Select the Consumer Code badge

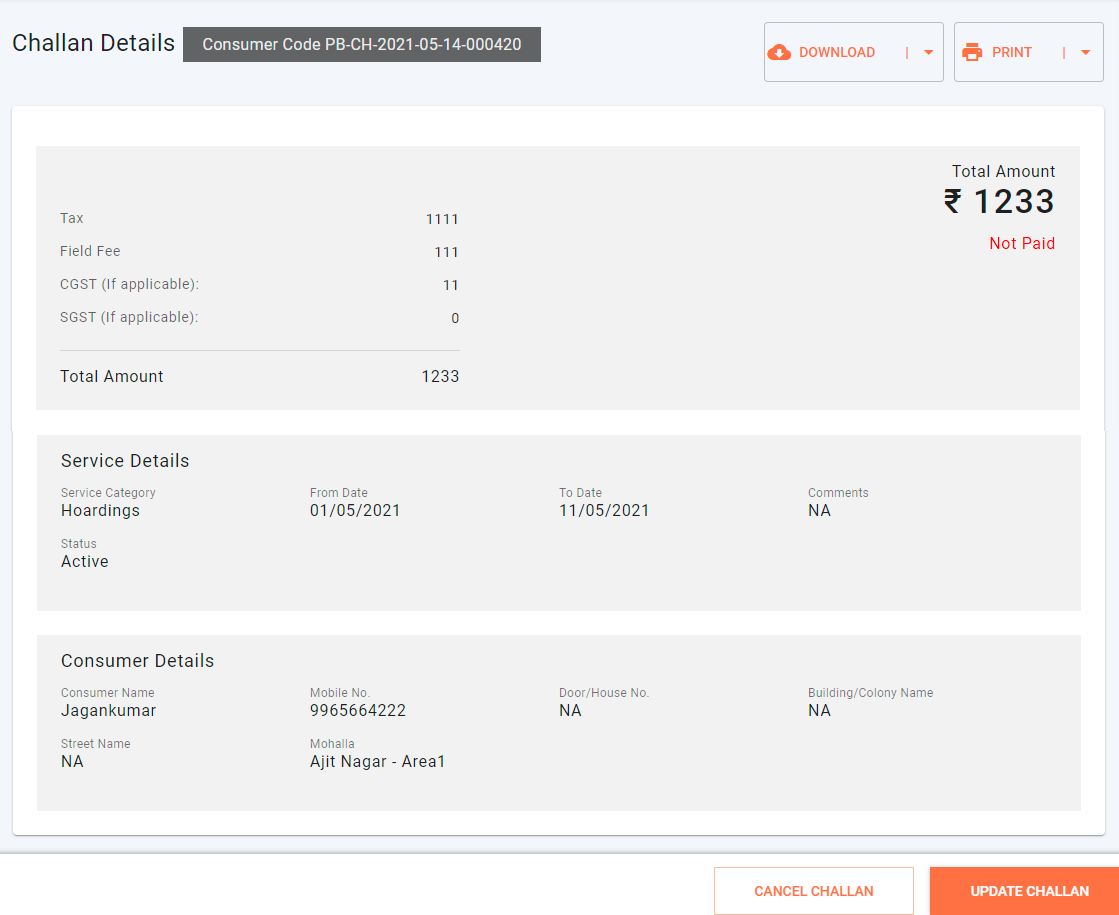point(361,45)
